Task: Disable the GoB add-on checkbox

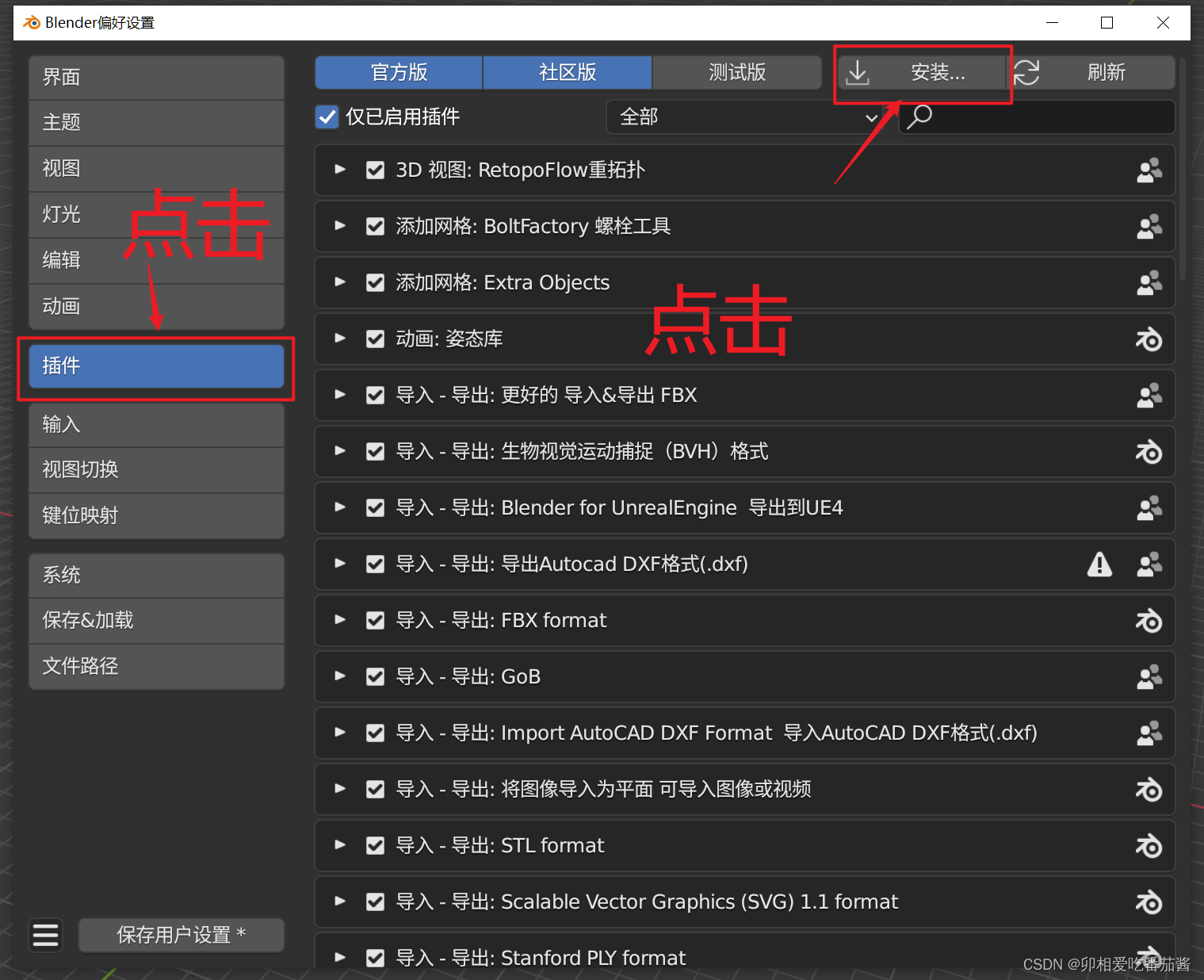Action: coord(376,677)
